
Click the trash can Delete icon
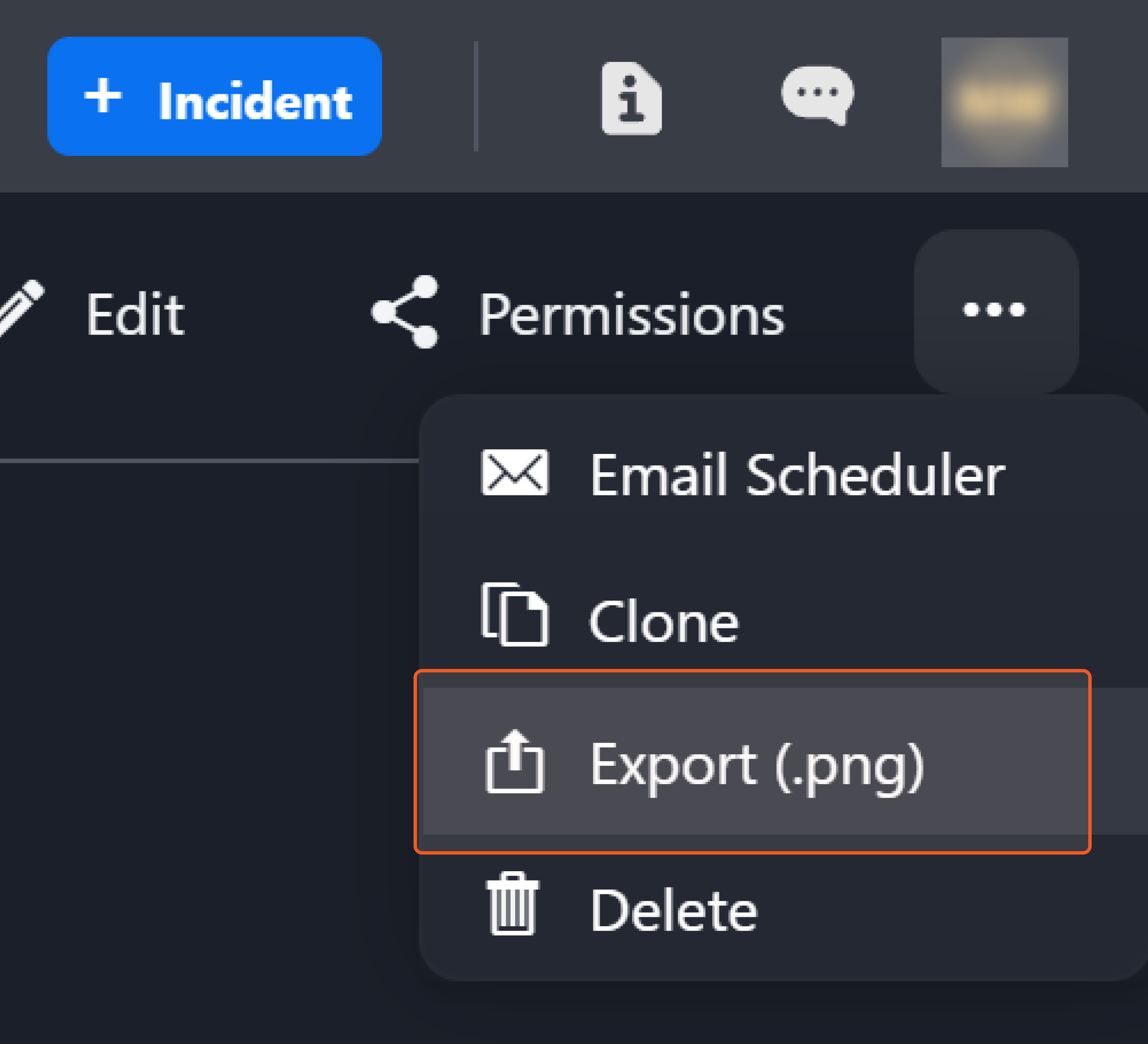(512, 904)
